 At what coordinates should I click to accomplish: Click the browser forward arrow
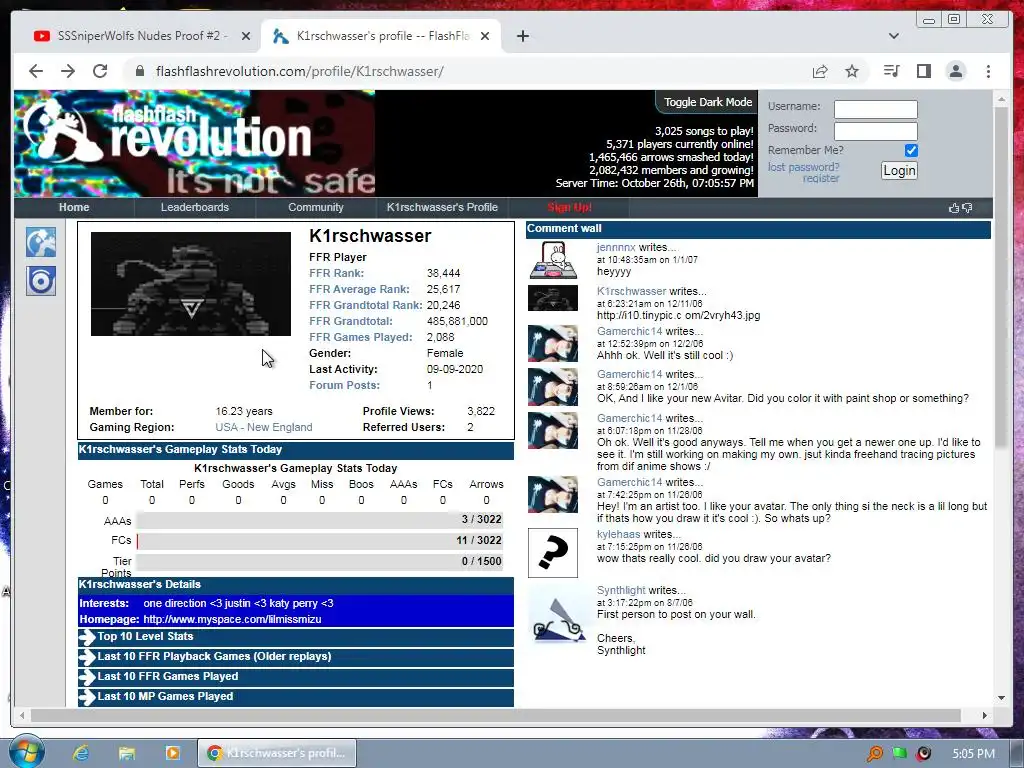pos(68,71)
